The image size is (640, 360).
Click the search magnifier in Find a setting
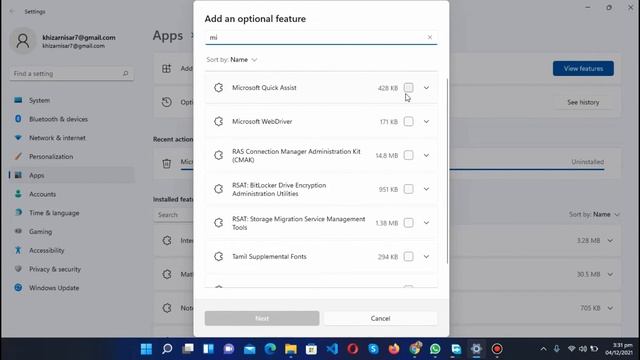point(125,74)
